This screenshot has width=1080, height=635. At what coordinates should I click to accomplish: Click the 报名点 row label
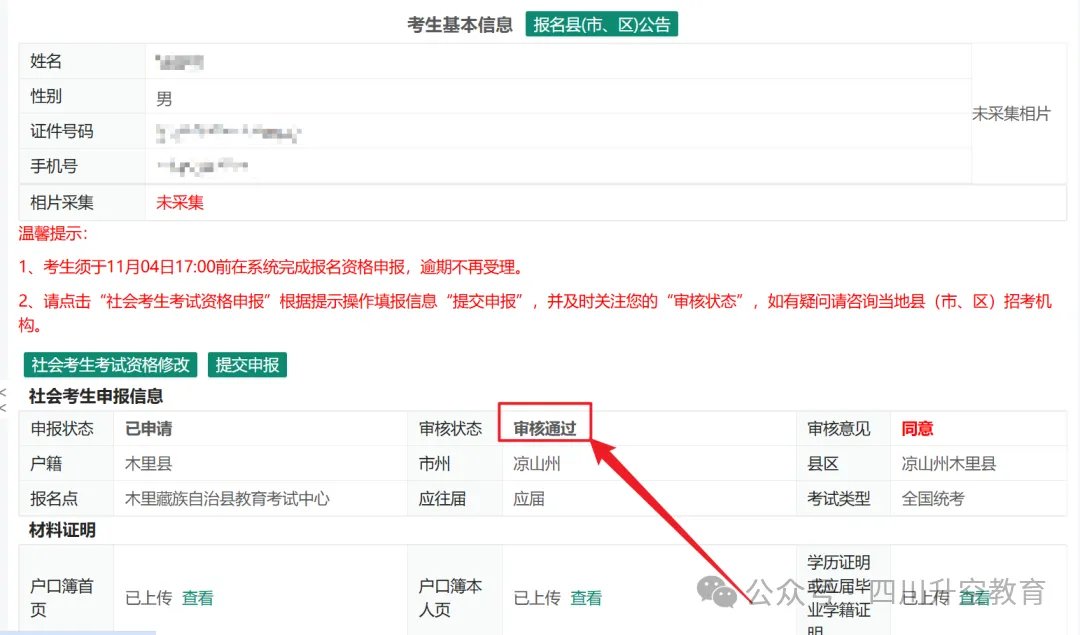click(54, 499)
